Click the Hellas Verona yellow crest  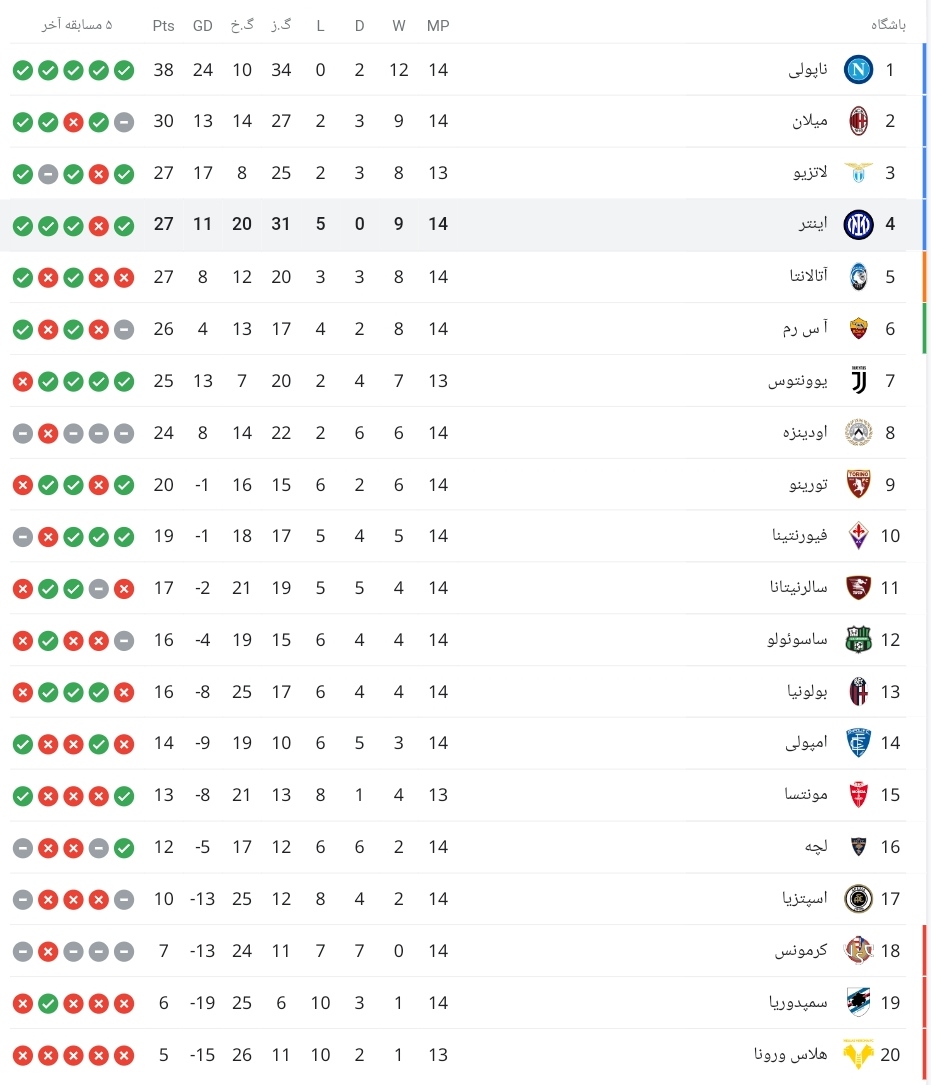pos(858,1054)
